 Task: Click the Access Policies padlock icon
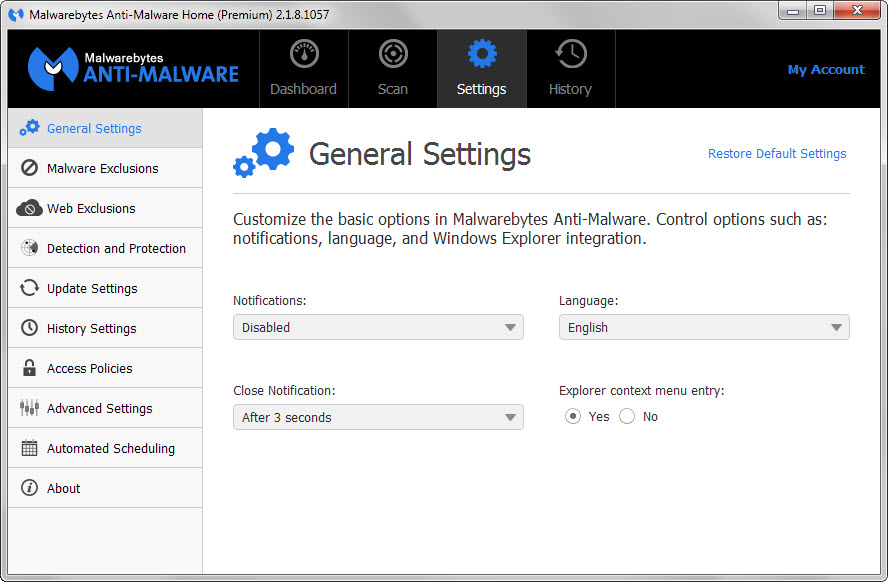[29, 368]
